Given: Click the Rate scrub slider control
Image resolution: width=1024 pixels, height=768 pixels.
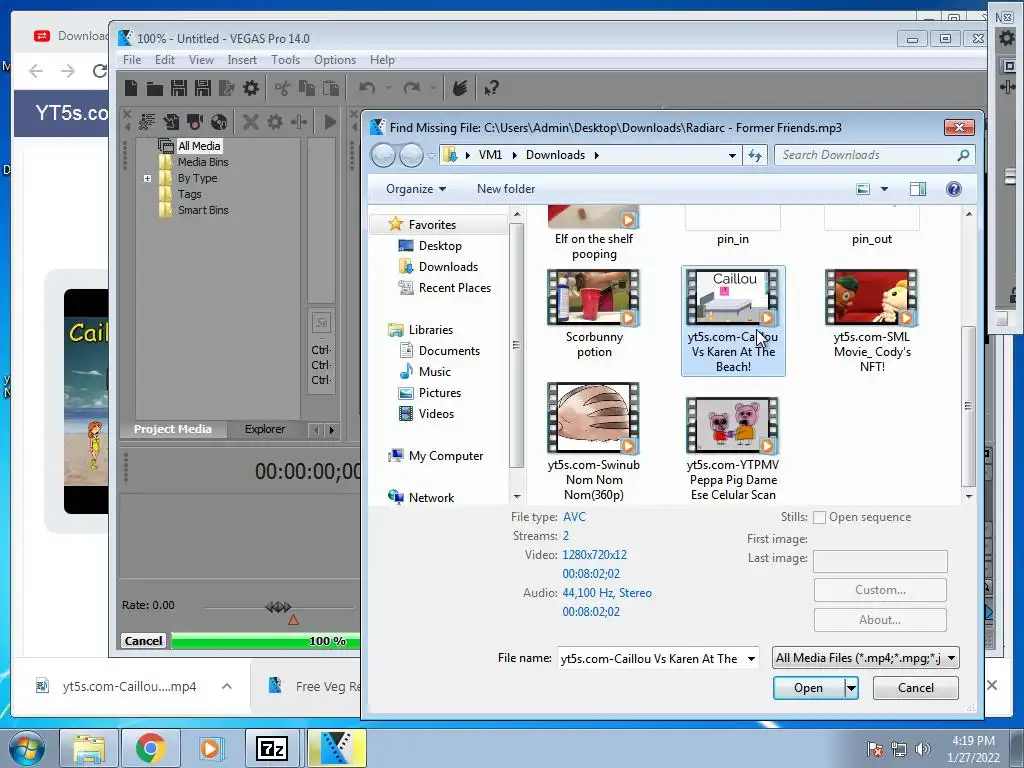Looking at the screenshot, I should (x=278, y=607).
